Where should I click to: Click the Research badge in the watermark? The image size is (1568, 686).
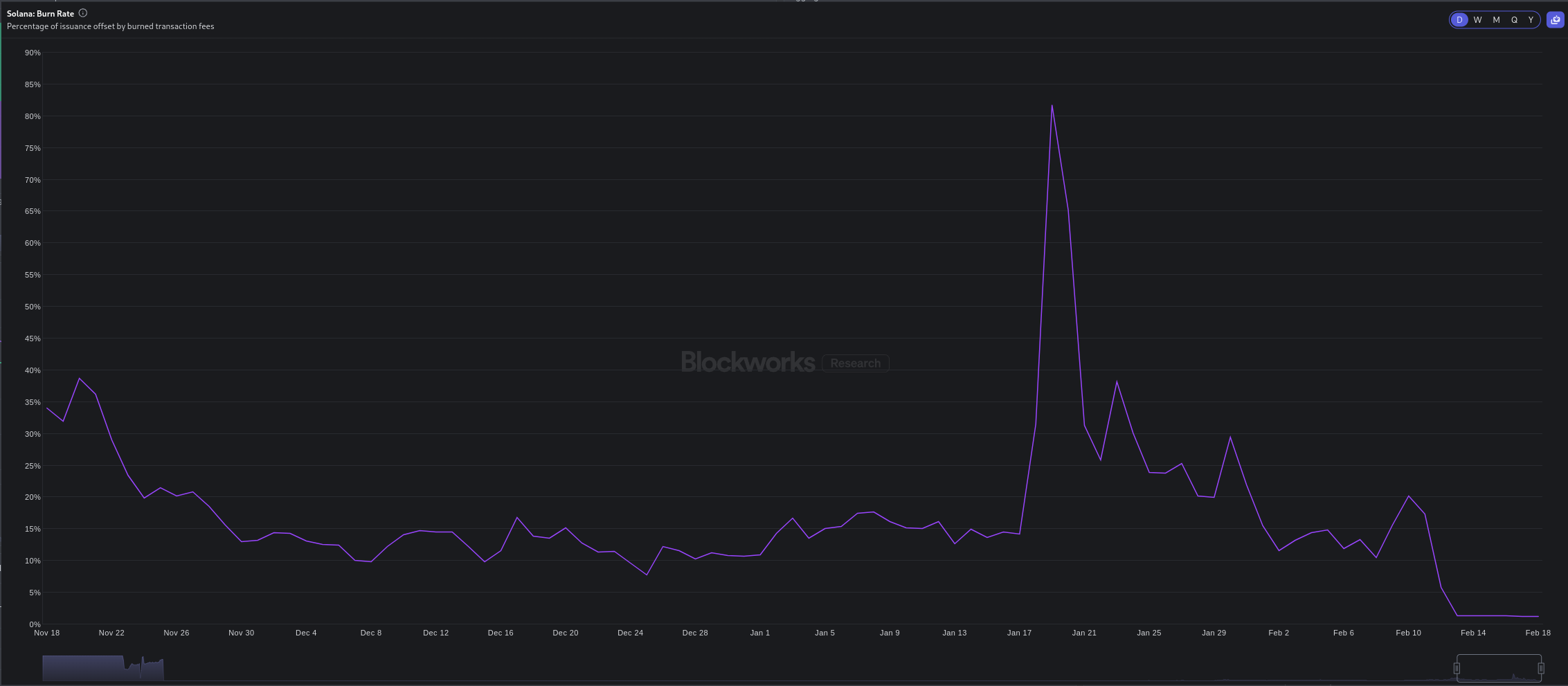click(855, 363)
